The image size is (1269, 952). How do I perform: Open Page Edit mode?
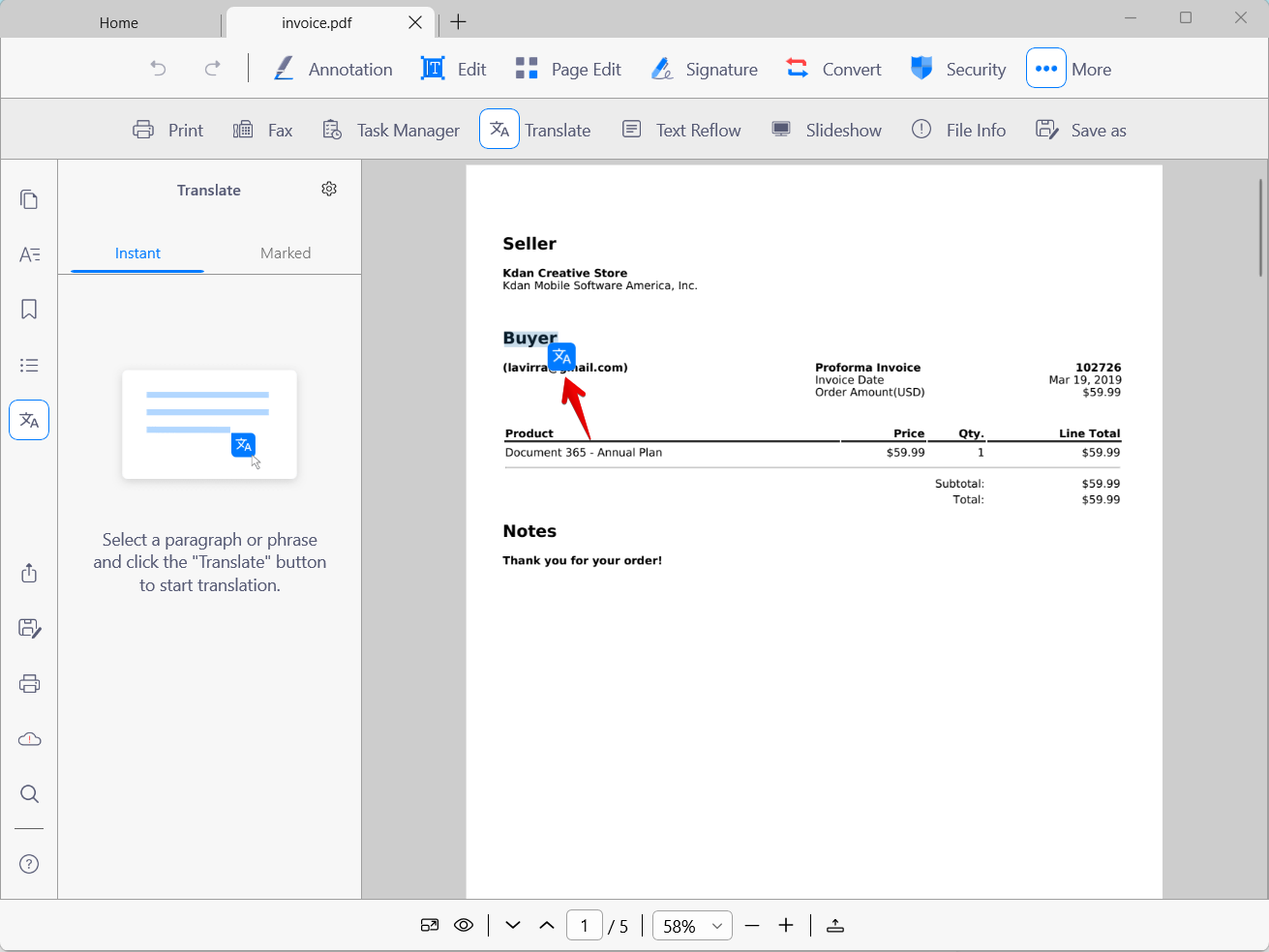568,69
